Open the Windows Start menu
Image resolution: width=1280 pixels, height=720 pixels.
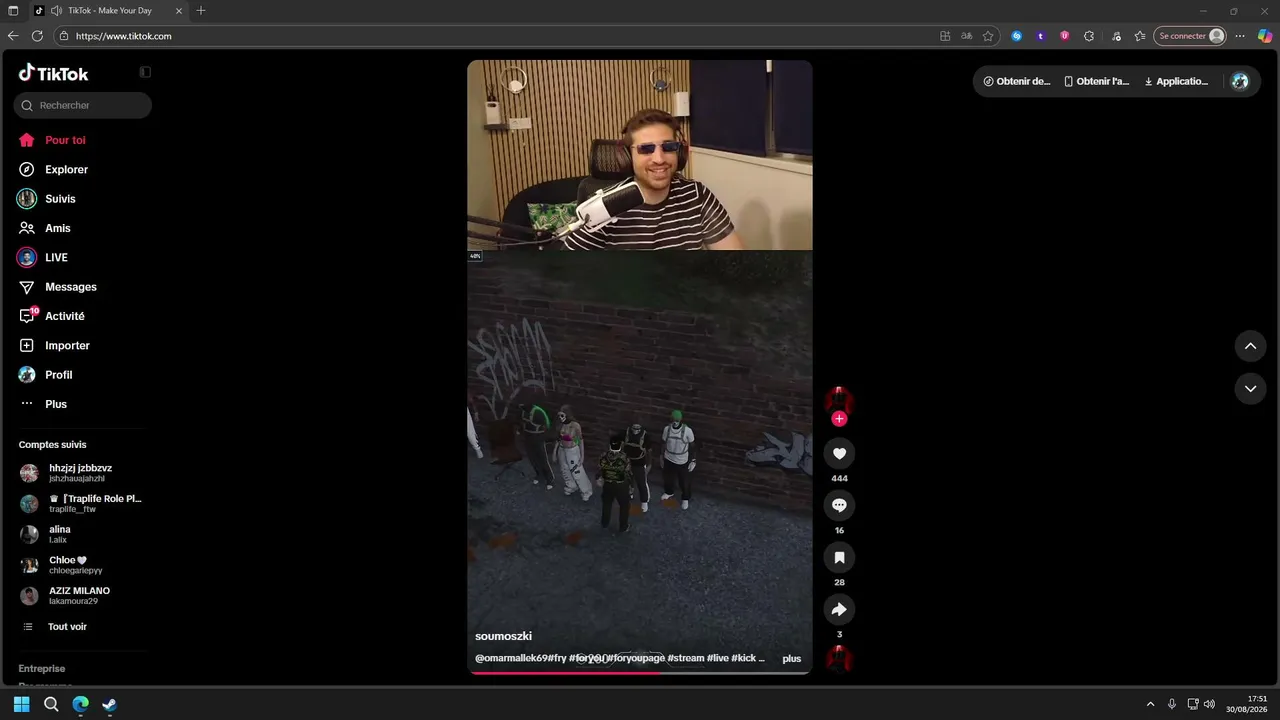(x=22, y=704)
